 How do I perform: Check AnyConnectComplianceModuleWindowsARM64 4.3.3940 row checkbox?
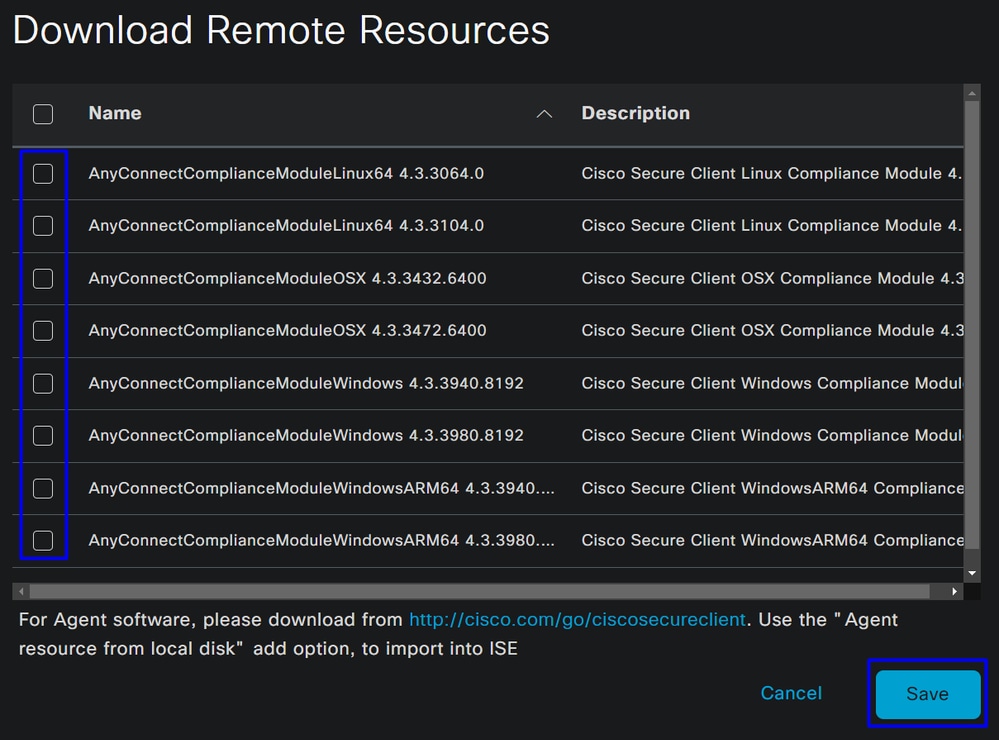(43, 489)
